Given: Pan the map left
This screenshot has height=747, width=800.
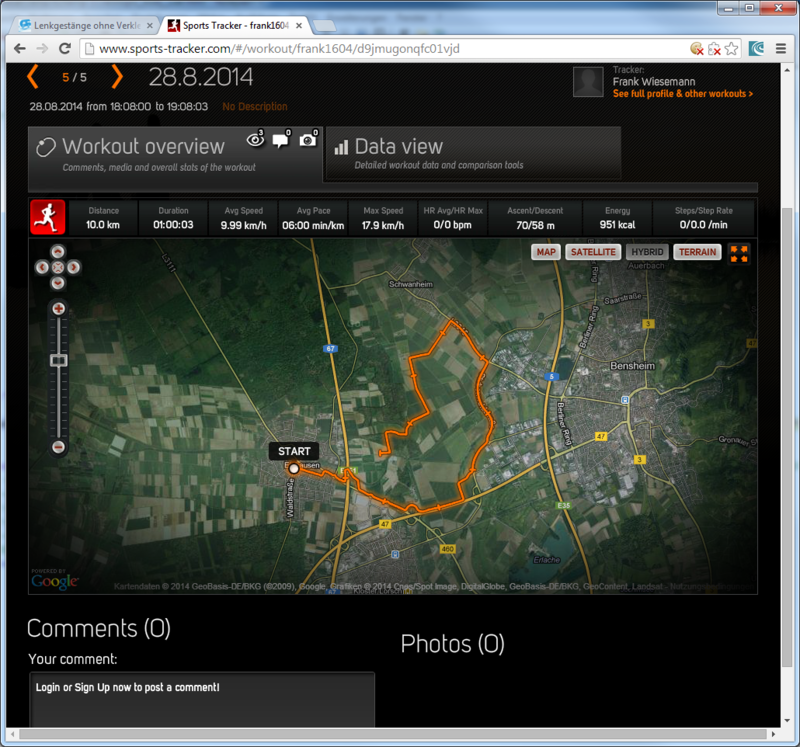Looking at the screenshot, I should [42, 267].
